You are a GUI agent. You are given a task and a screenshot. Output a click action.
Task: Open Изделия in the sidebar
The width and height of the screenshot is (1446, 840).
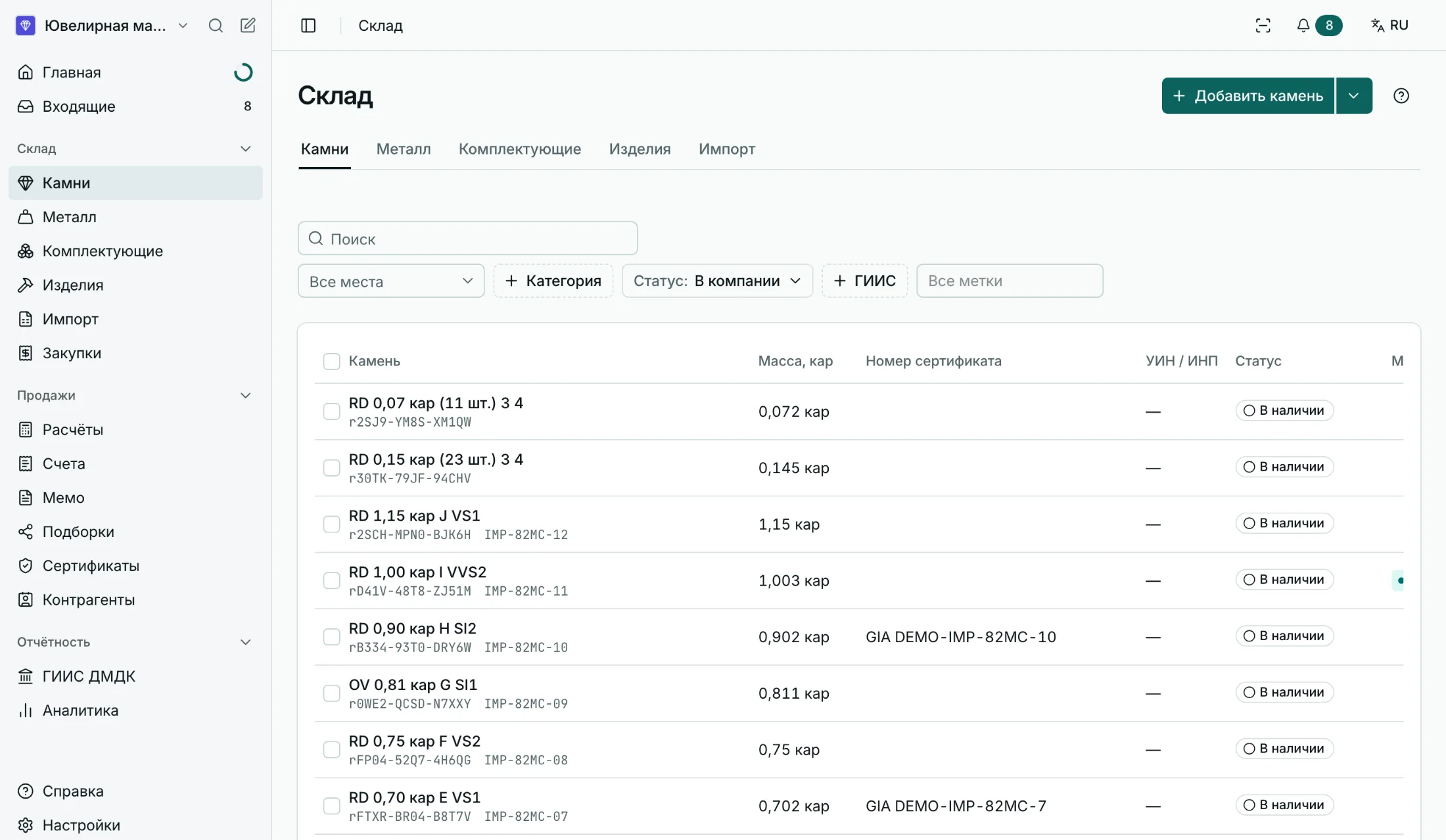(135, 285)
